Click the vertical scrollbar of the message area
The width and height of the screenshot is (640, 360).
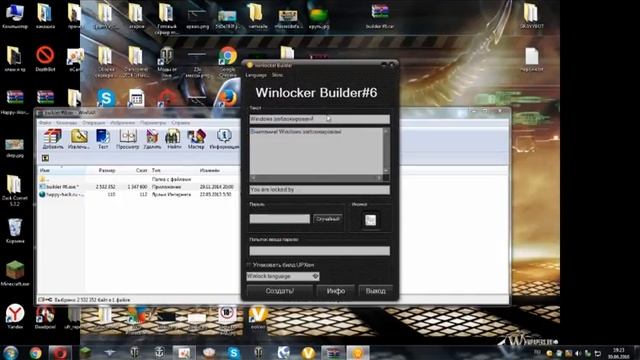tap(386, 151)
